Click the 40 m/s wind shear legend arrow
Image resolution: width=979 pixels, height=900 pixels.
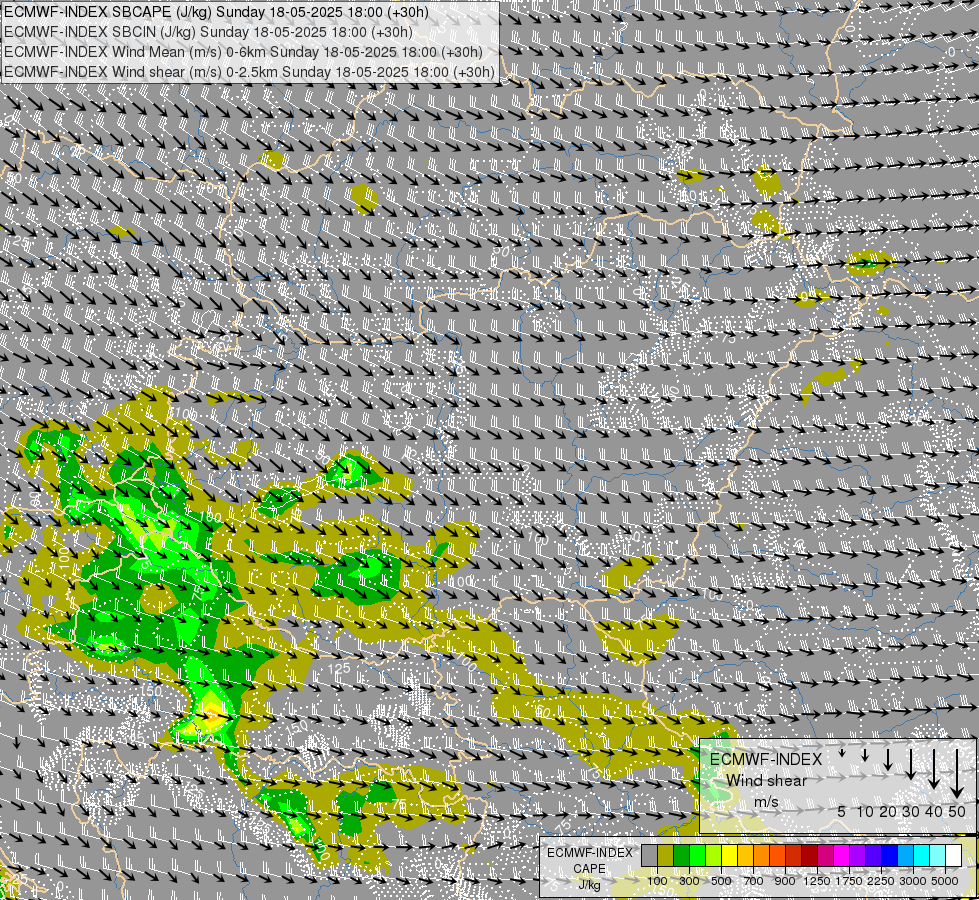[x=934, y=769]
